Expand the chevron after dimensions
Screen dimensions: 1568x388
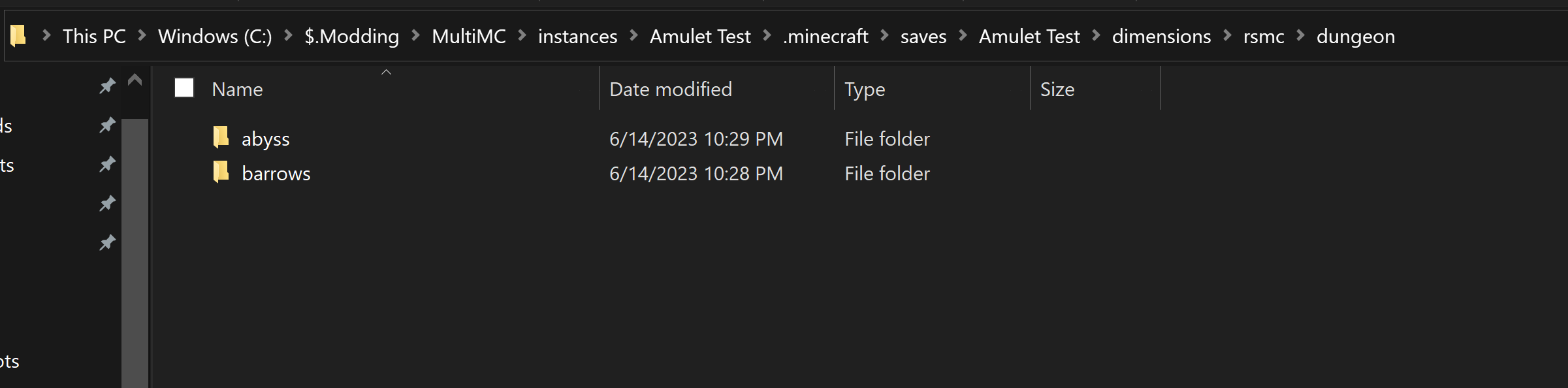[1228, 36]
